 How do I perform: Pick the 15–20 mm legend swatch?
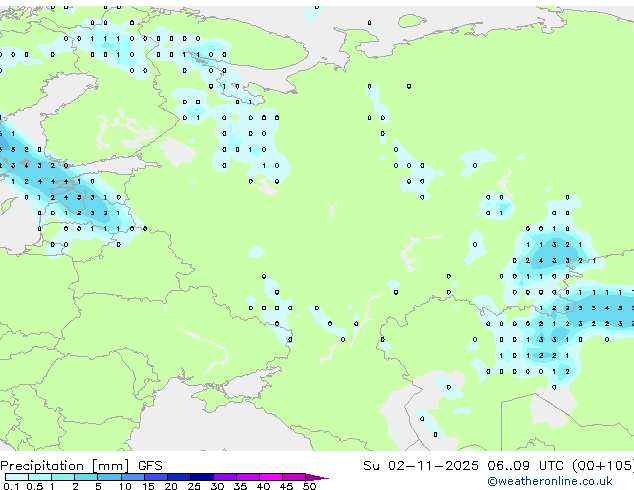point(155,477)
